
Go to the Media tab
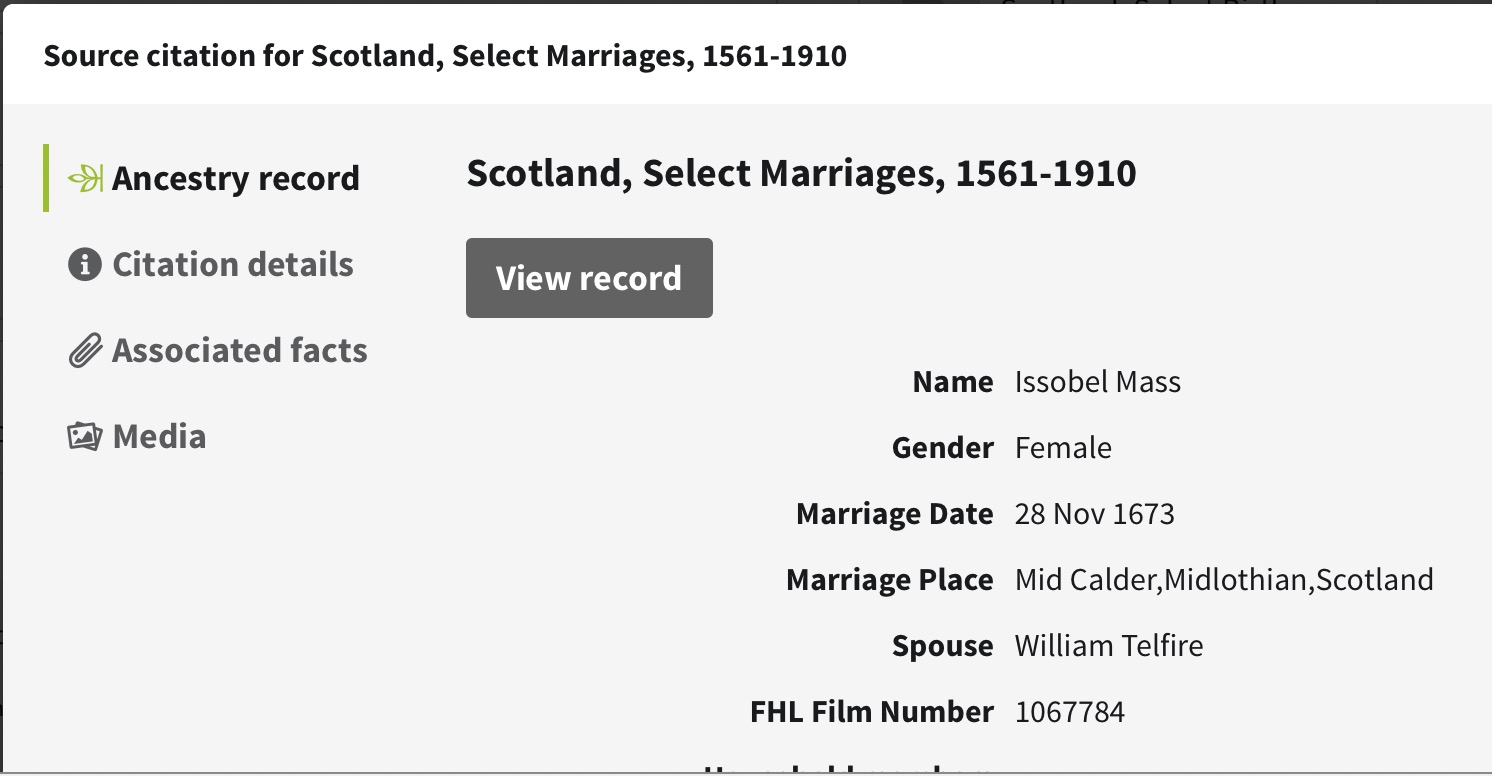pyautogui.click(x=159, y=437)
